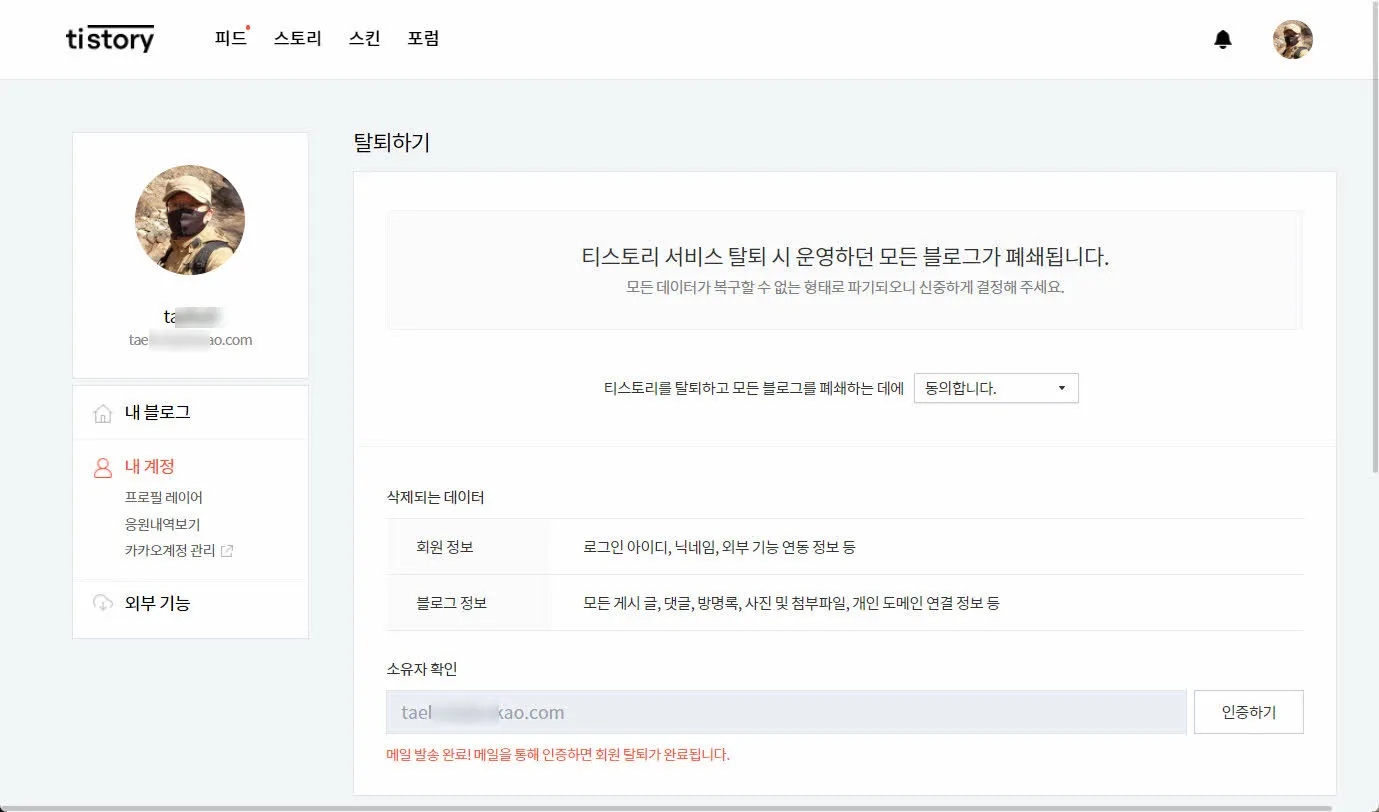The width and height of the screenshot is (1379, 812).
Task: Open 응원내역보기 page
Action: point(163,524)
